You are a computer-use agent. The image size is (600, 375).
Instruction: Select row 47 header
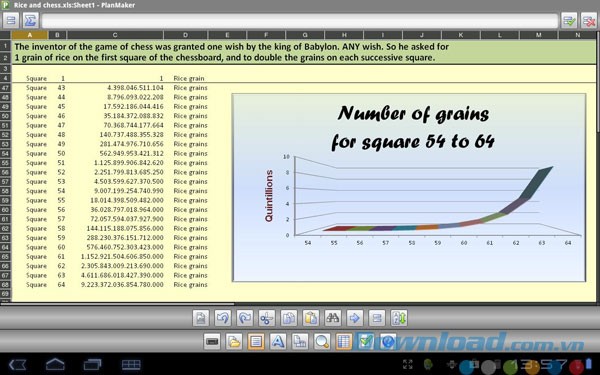[5, 88]
